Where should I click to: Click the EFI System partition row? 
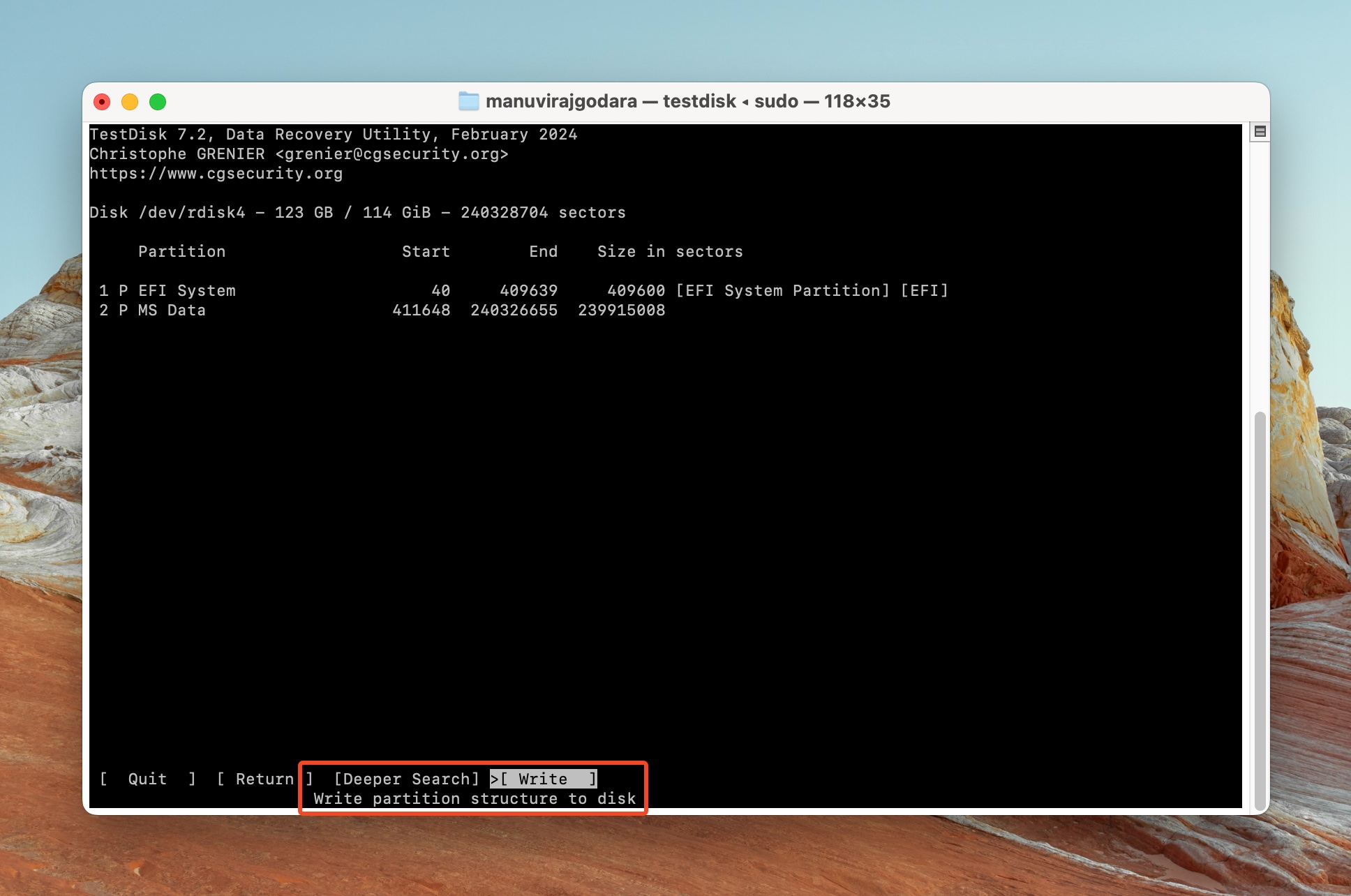tap(186, 290)
